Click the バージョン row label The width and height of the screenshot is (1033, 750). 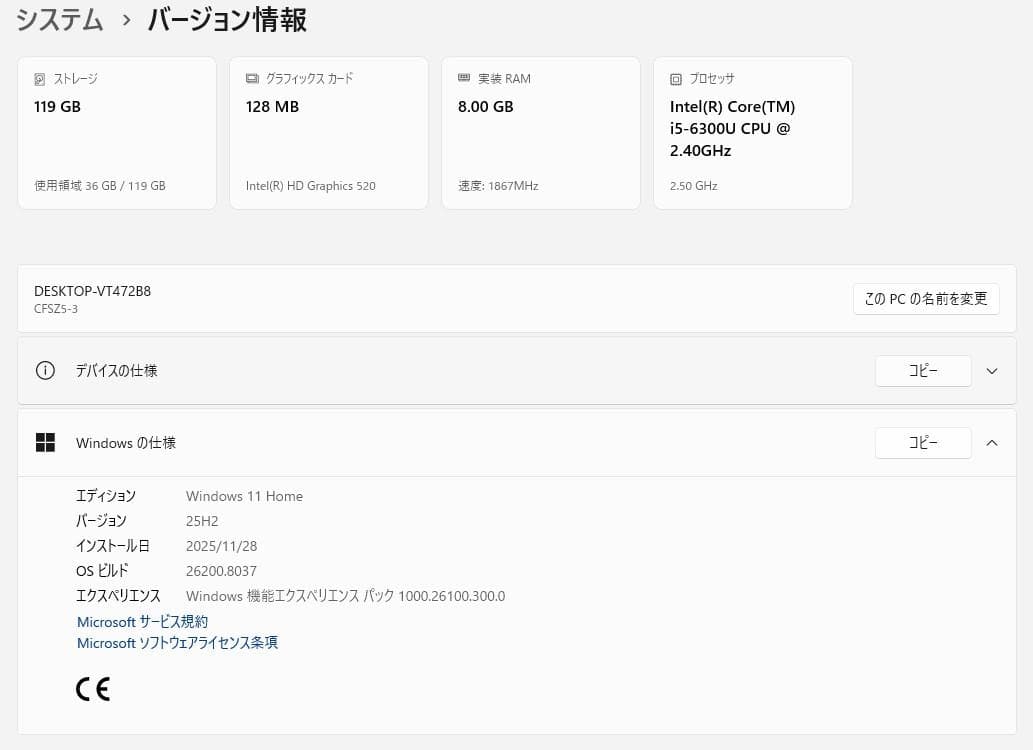point(101,521)
